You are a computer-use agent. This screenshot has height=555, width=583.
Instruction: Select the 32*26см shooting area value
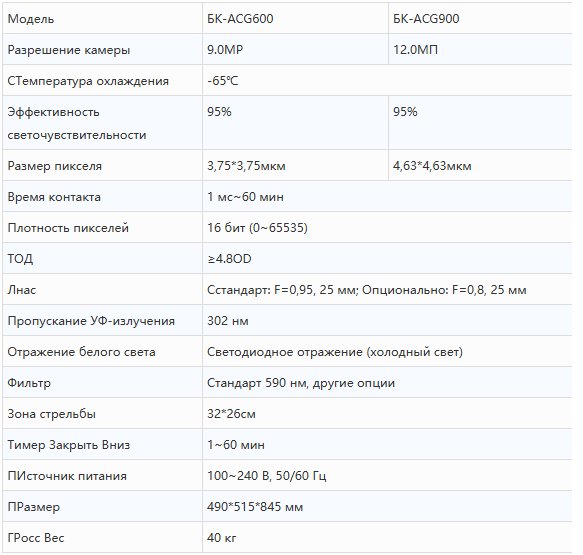click(231, 414)
